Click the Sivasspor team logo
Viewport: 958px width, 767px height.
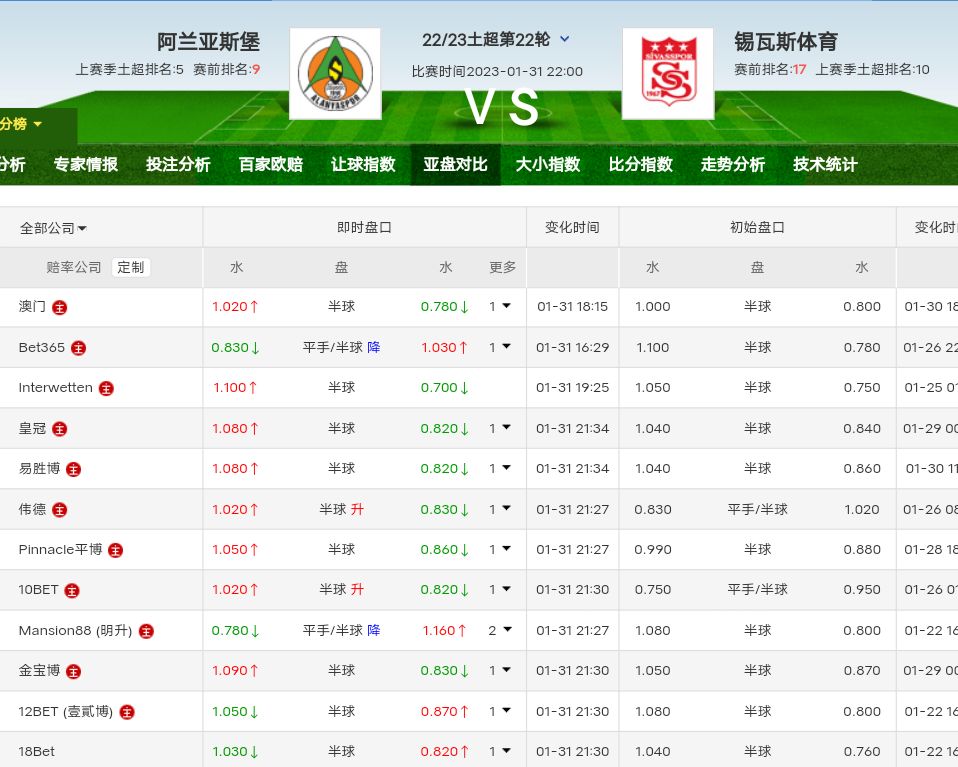coord(667,74)
